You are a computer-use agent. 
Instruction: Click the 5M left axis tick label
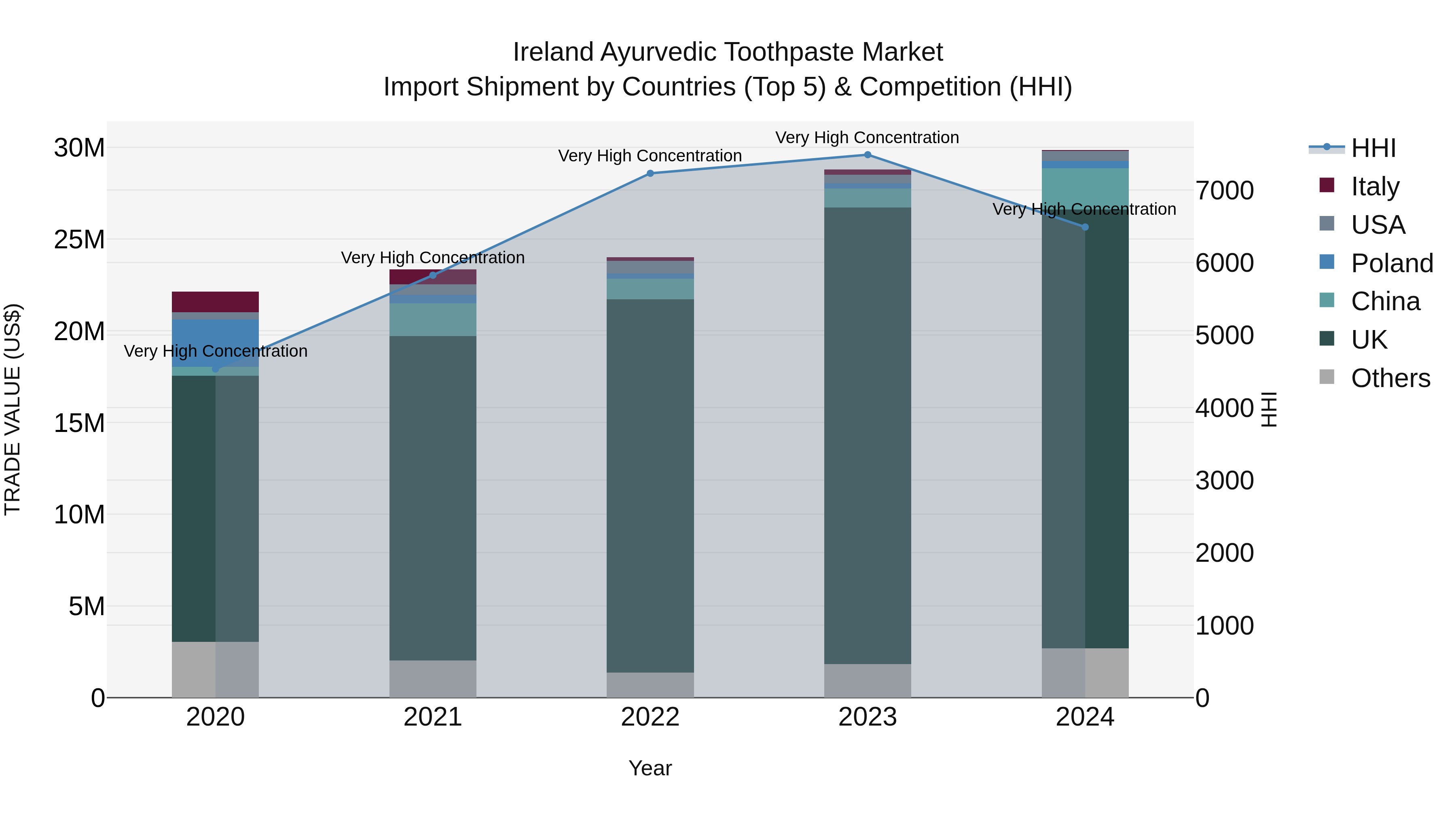click(x=87, y=607)
